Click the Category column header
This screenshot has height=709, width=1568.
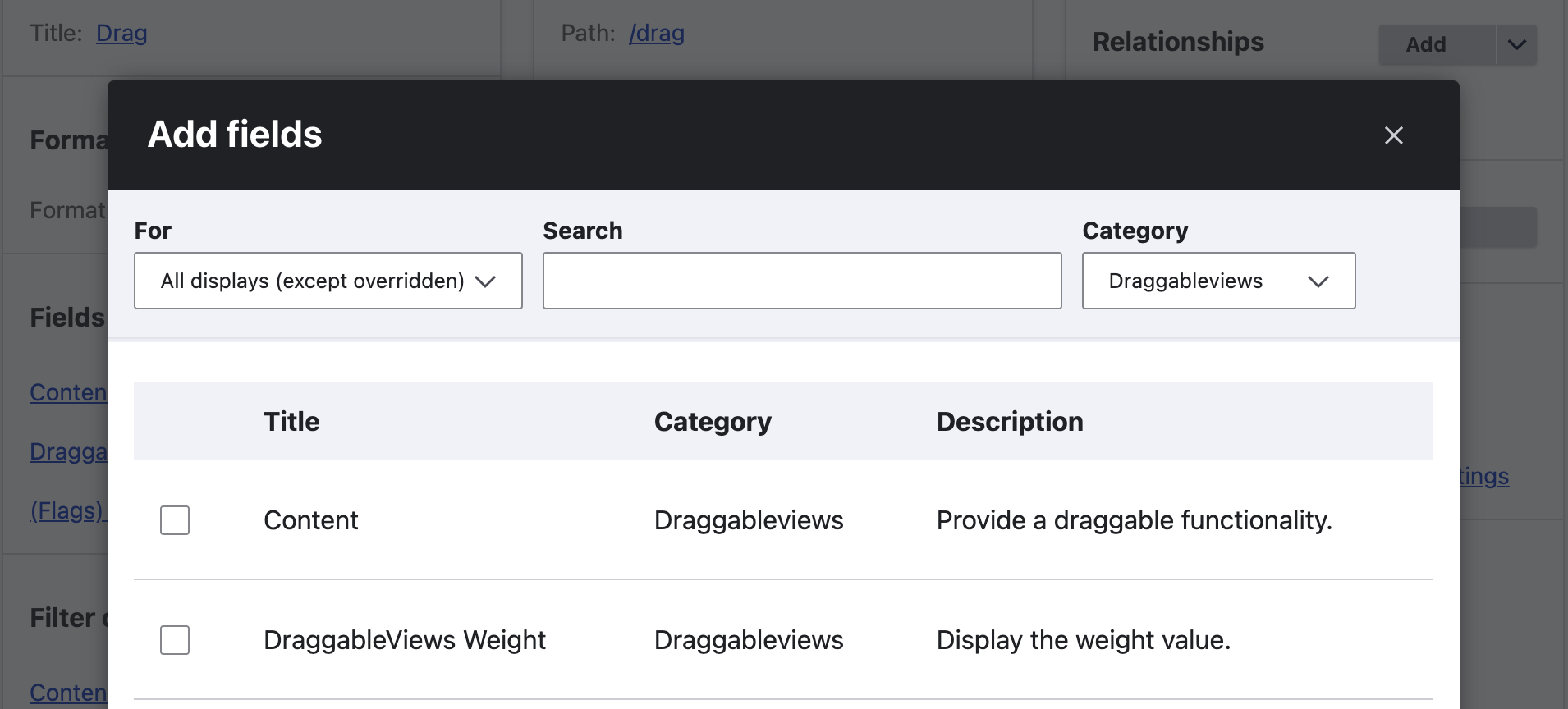(x=713, y=422)
